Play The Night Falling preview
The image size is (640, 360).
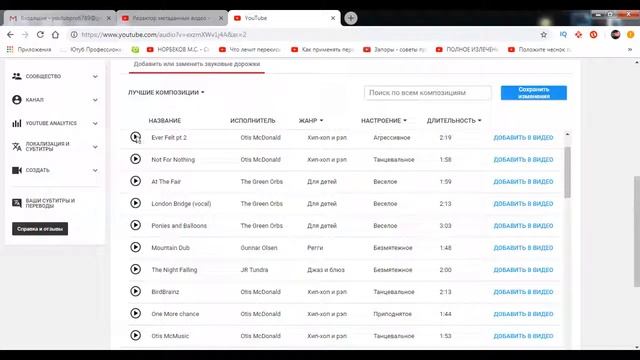(135, 269)
